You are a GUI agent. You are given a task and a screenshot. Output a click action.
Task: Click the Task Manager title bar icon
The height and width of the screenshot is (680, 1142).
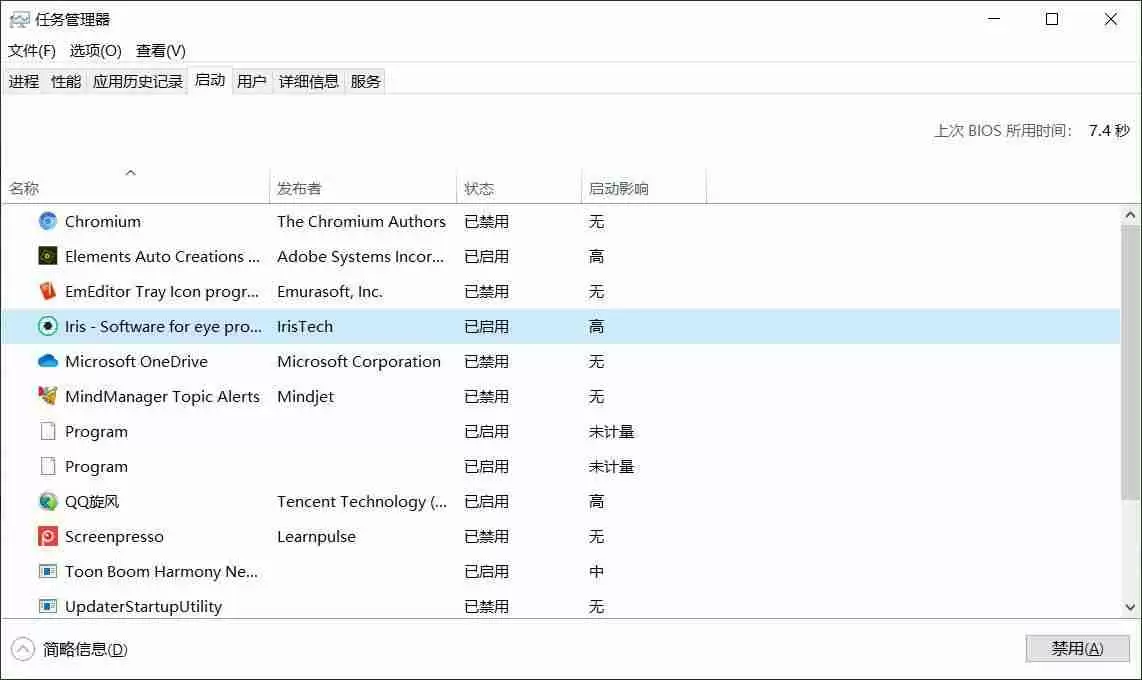(x=21, y=18)
